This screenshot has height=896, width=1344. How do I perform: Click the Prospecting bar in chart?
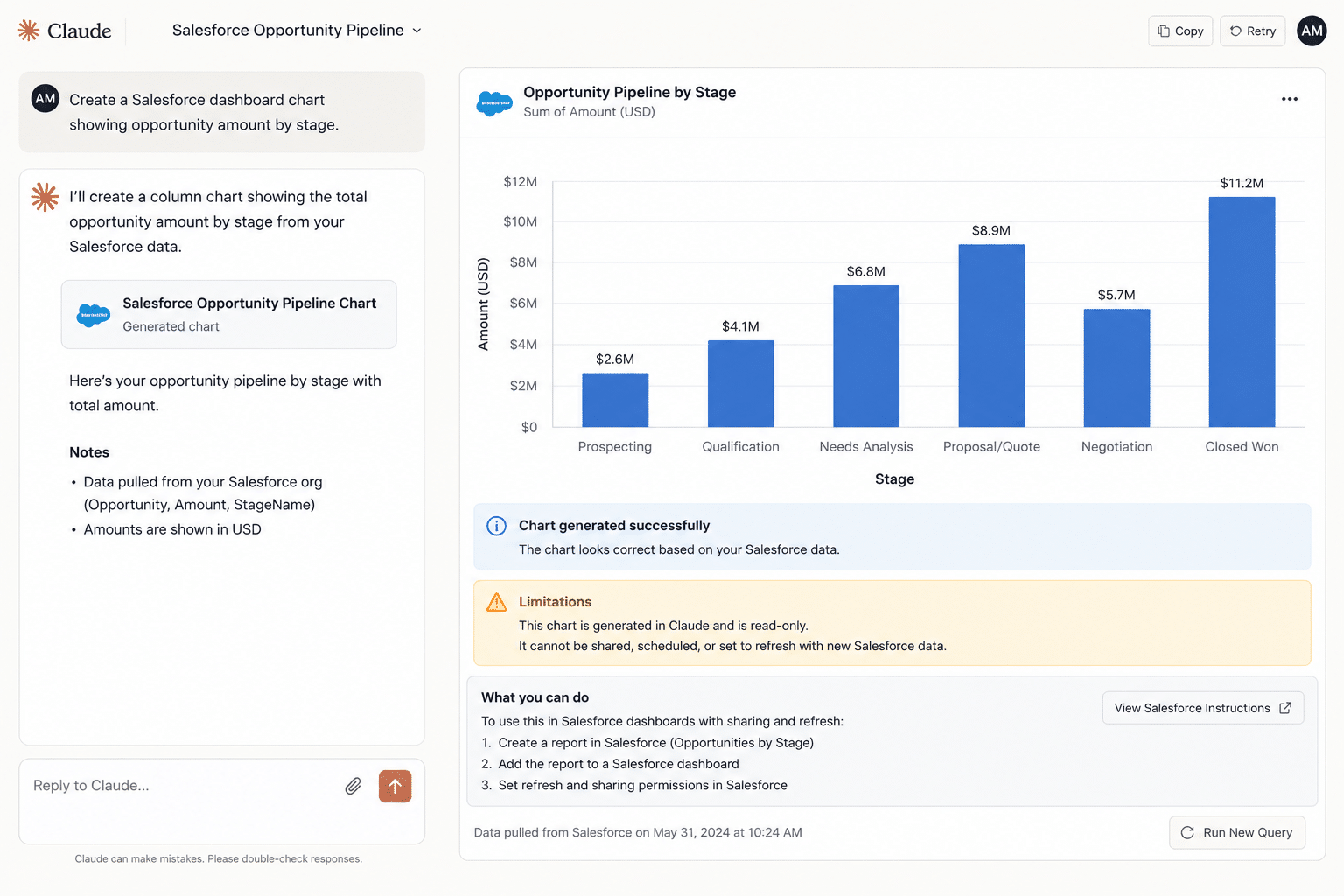tap(615, 400)
